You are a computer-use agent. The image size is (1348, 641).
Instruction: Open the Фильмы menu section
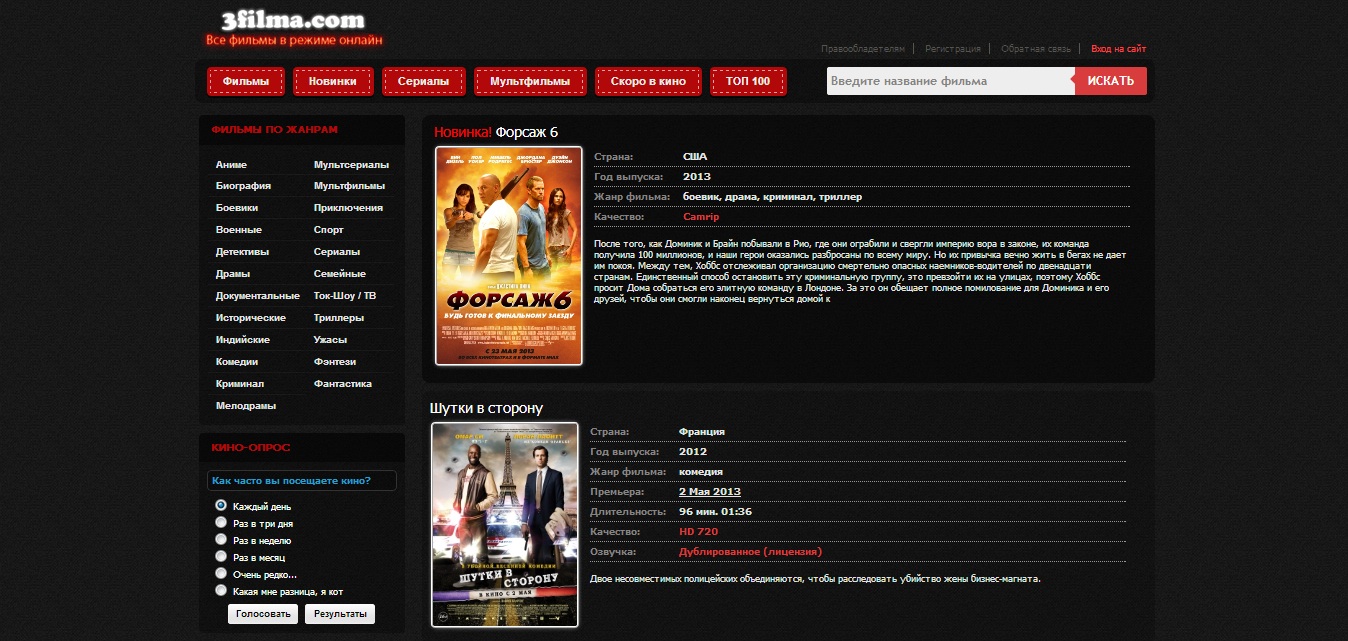click(x=246, y=81)
